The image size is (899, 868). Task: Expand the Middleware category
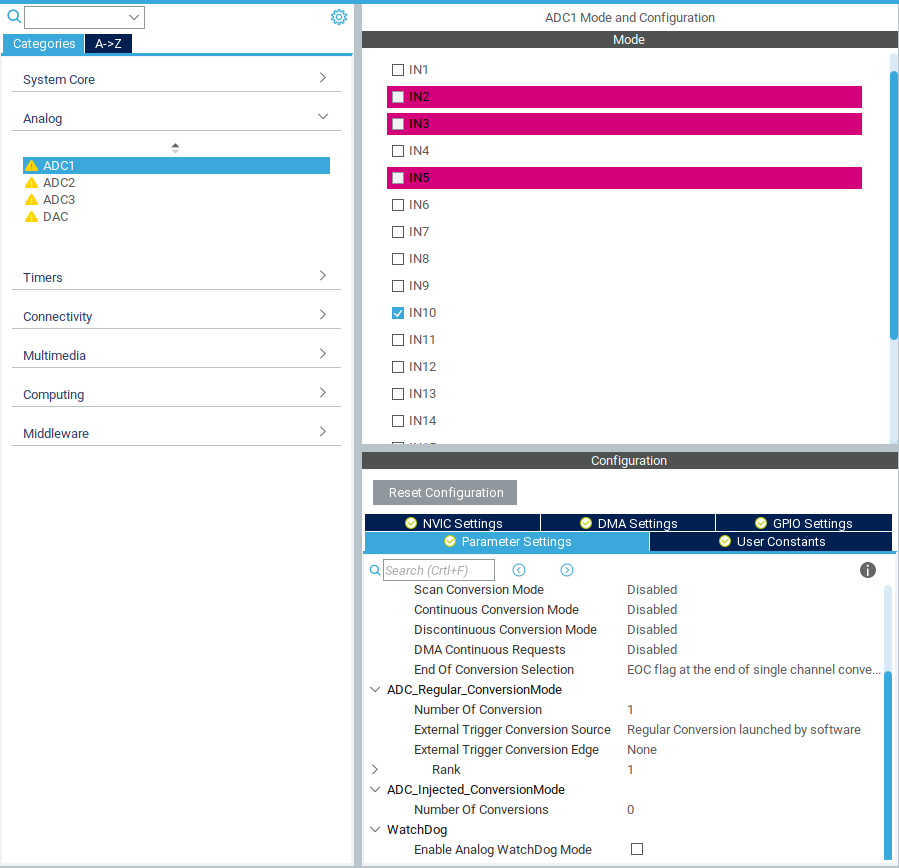click(x=323, y=431)
